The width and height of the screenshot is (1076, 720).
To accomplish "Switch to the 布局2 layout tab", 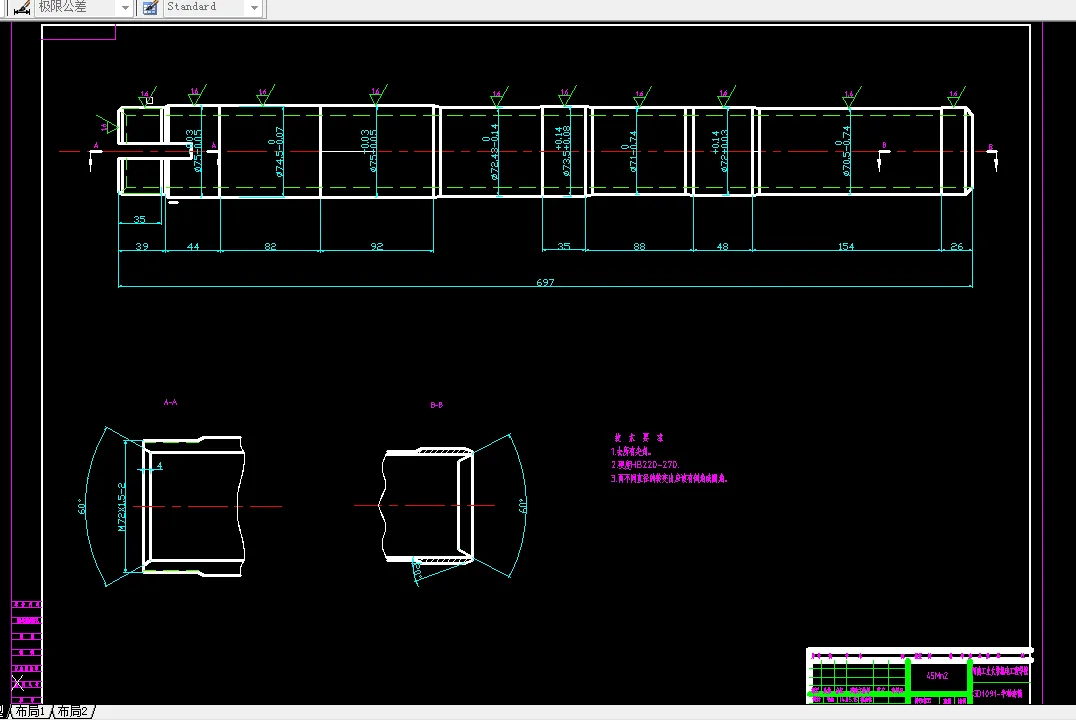I will coord(73,712).
